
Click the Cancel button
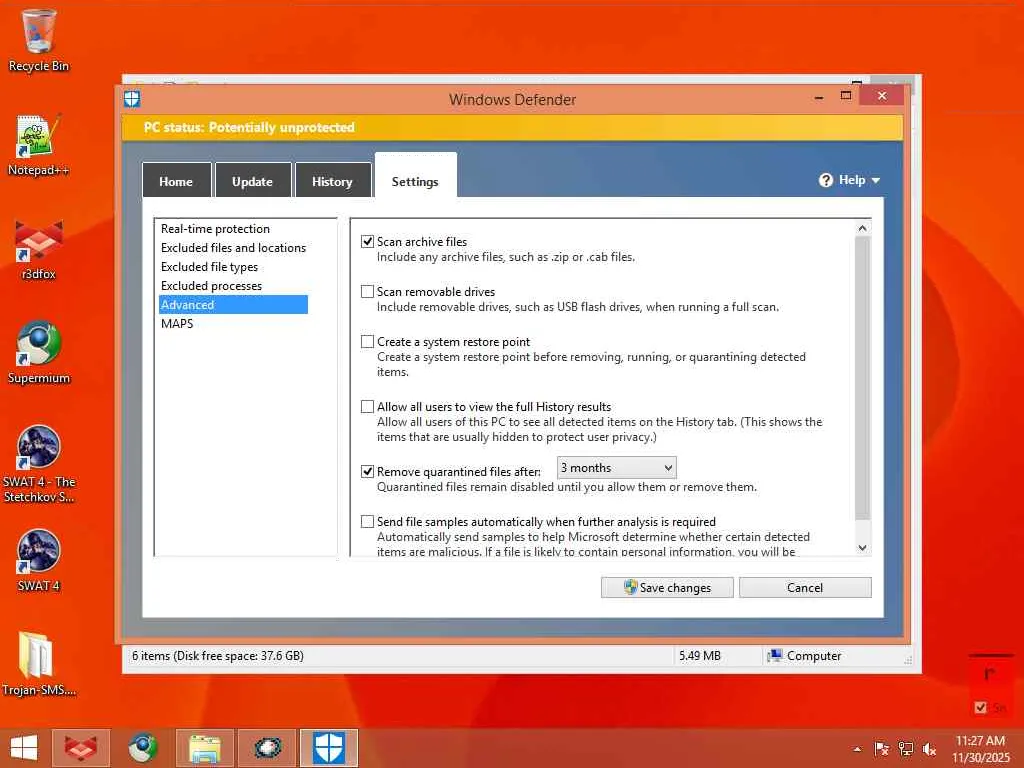[805, 588]
